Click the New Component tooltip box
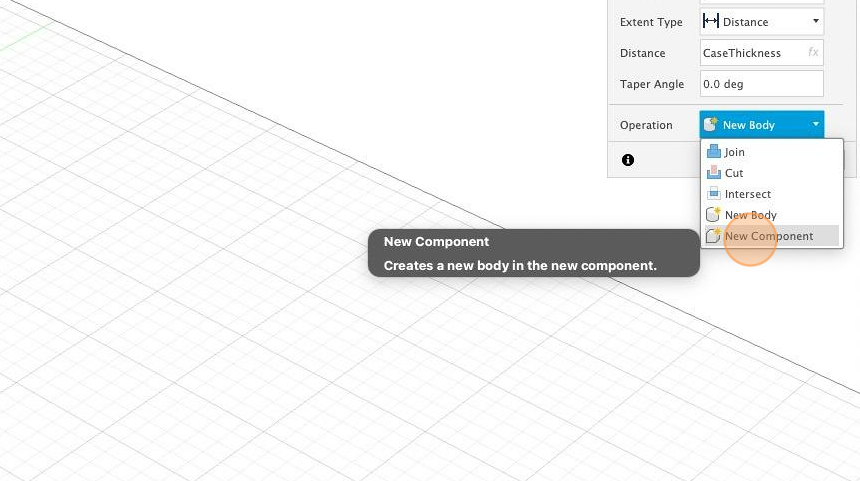This screenshot has height=481, width=860. pyautogui.click(x=534, y=253)
